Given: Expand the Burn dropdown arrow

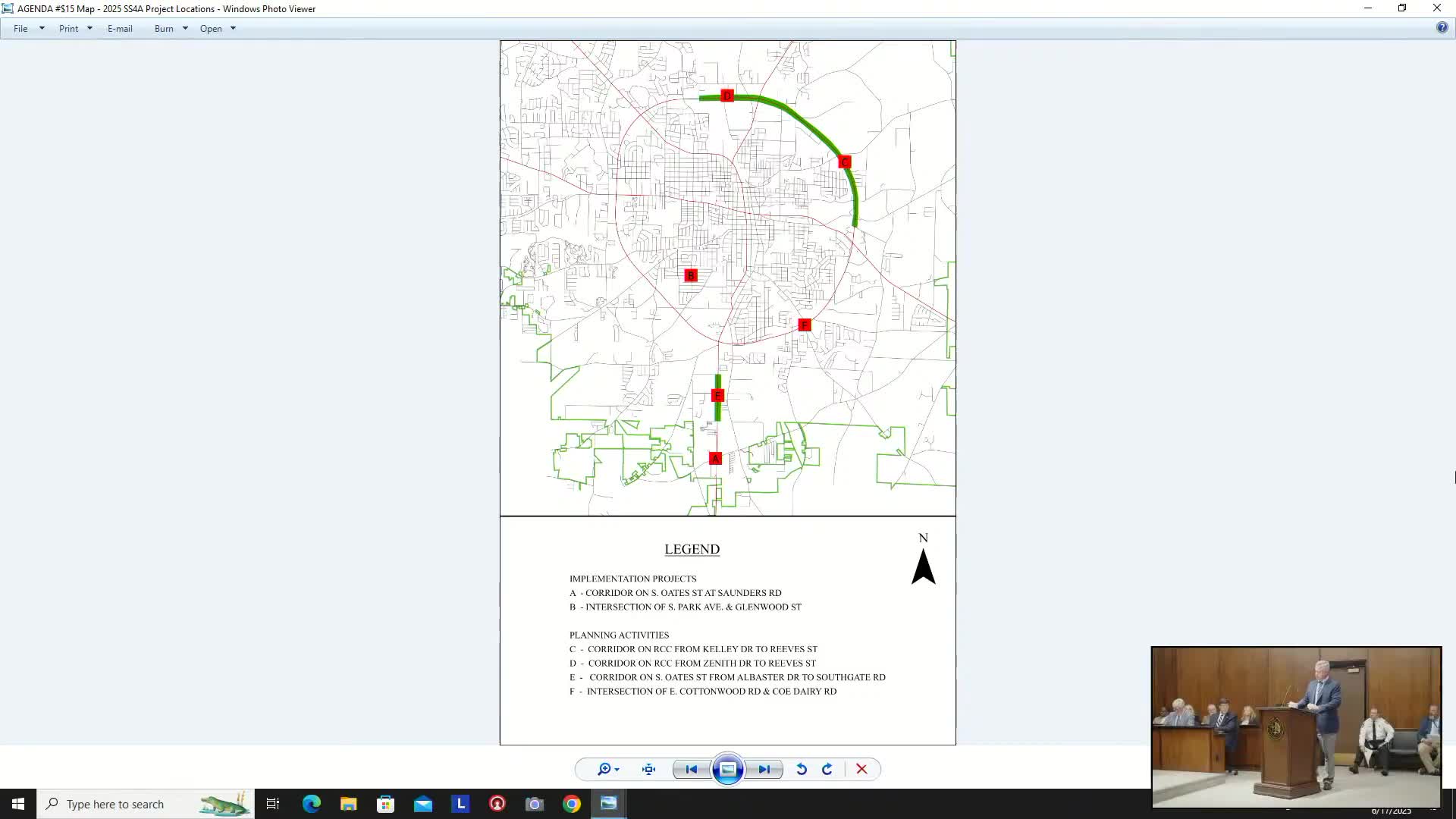Looking at the screenshot, I should click(185, 29).
